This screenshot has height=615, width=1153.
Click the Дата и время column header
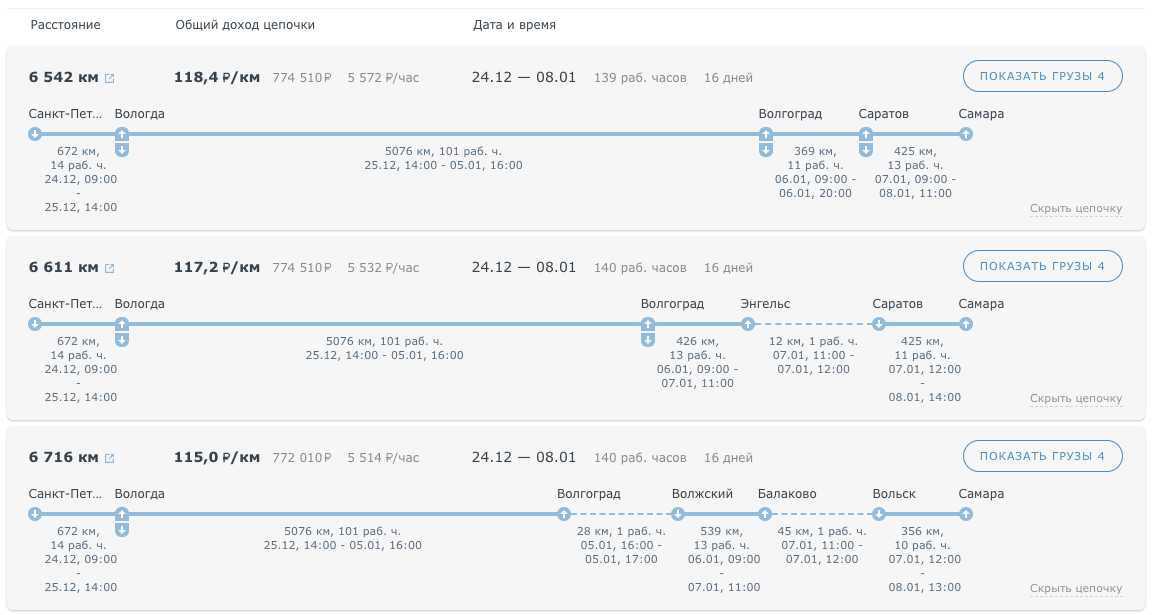(514, 25)
